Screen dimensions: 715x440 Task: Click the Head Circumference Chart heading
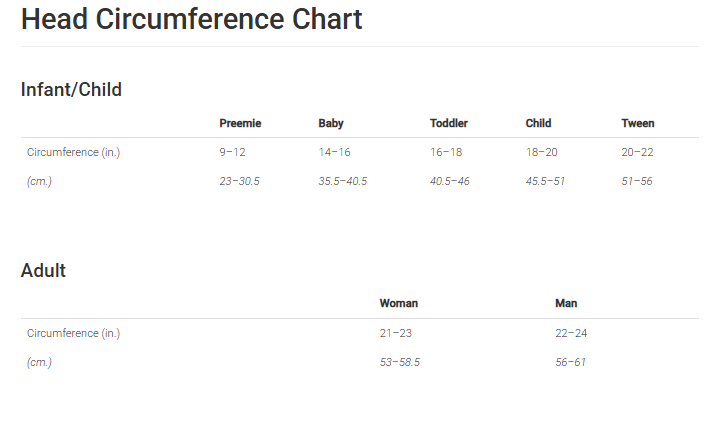[191, 19]
